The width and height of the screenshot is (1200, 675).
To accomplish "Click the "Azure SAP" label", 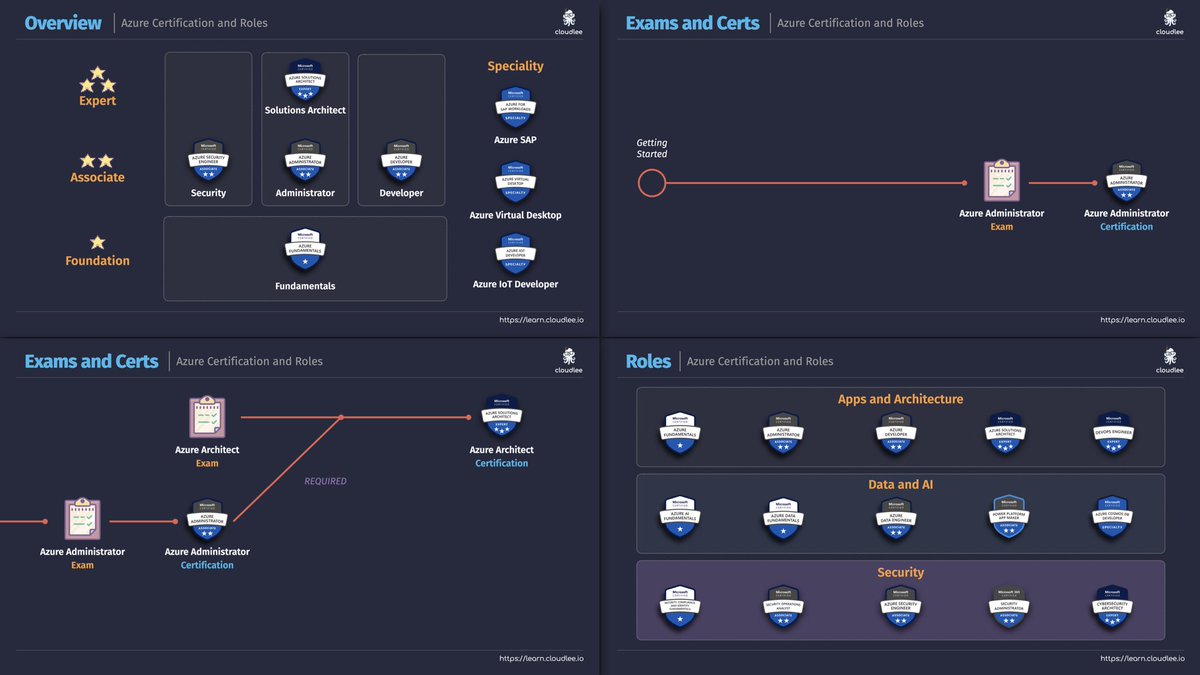I will [x=515, y=140].
